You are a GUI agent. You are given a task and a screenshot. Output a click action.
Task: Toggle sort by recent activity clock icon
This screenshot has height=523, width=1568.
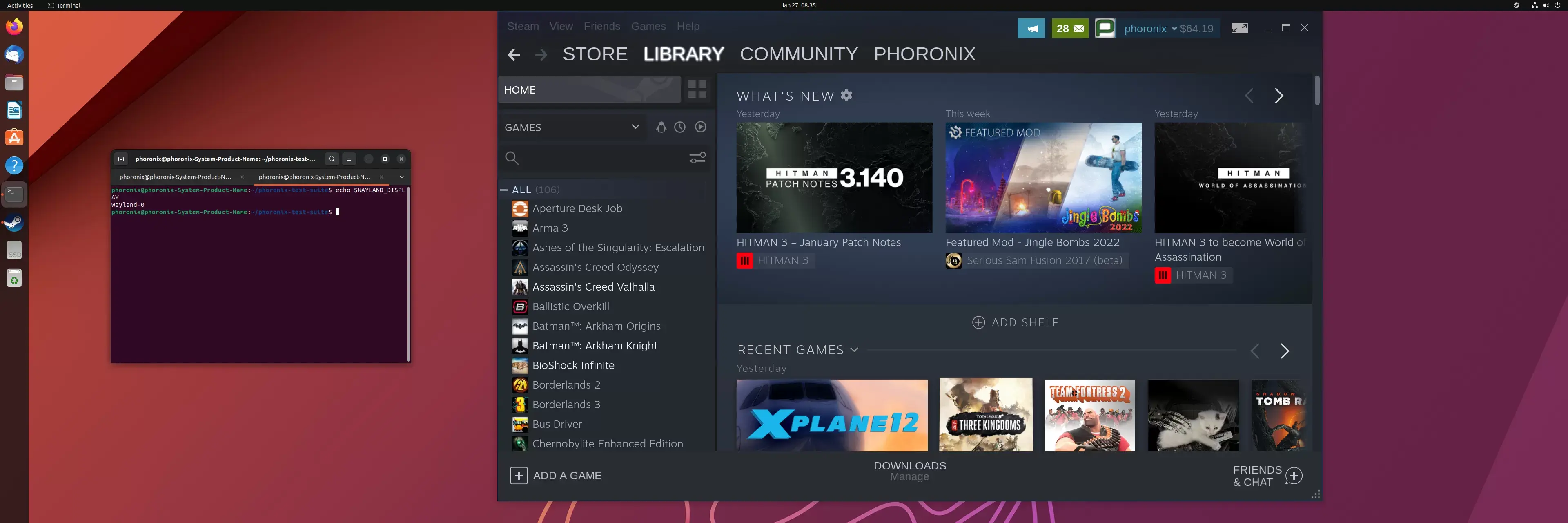pyautogui.click(x=680, y=127)
